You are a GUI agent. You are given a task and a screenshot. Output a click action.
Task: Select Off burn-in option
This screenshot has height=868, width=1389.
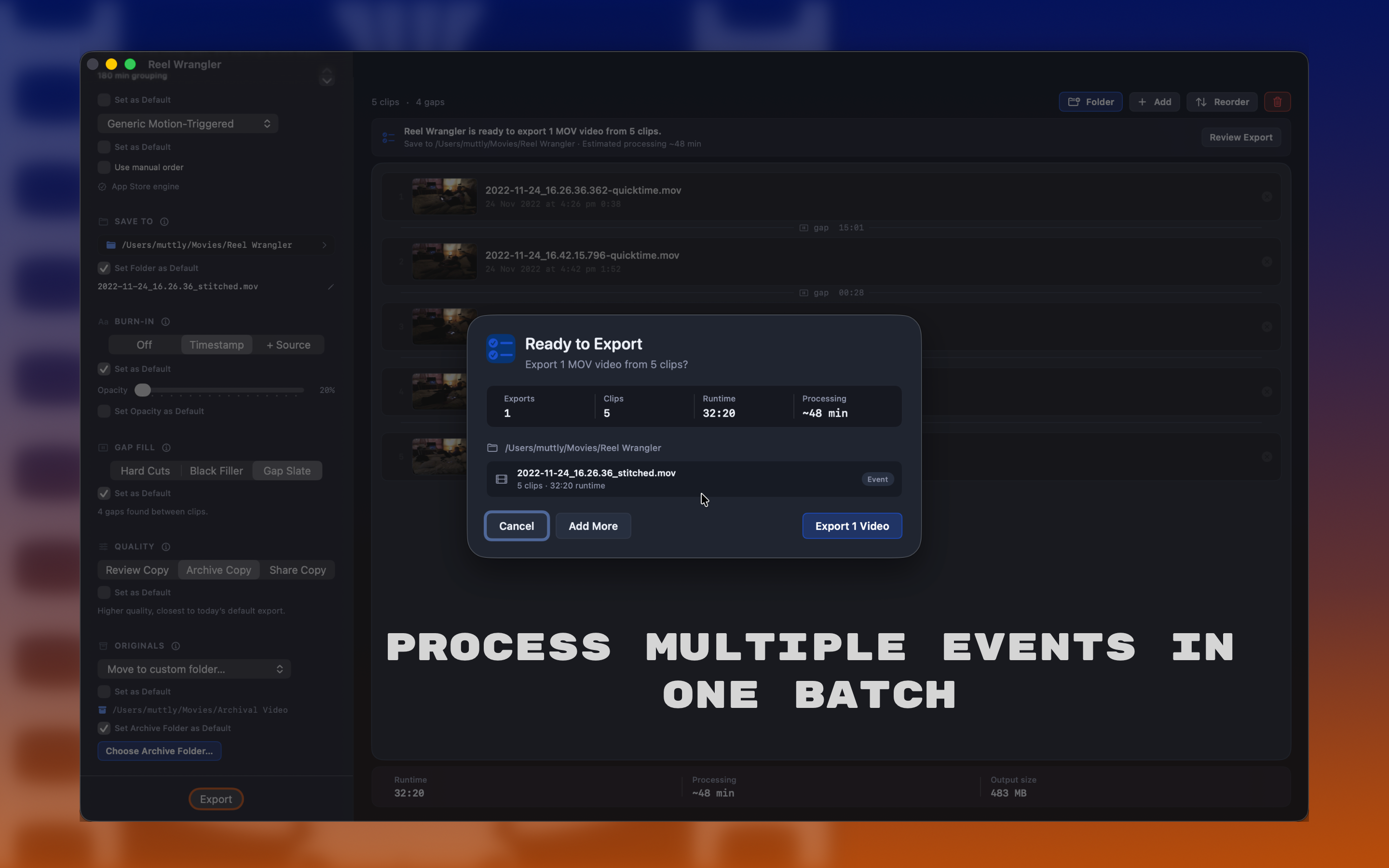144,344
